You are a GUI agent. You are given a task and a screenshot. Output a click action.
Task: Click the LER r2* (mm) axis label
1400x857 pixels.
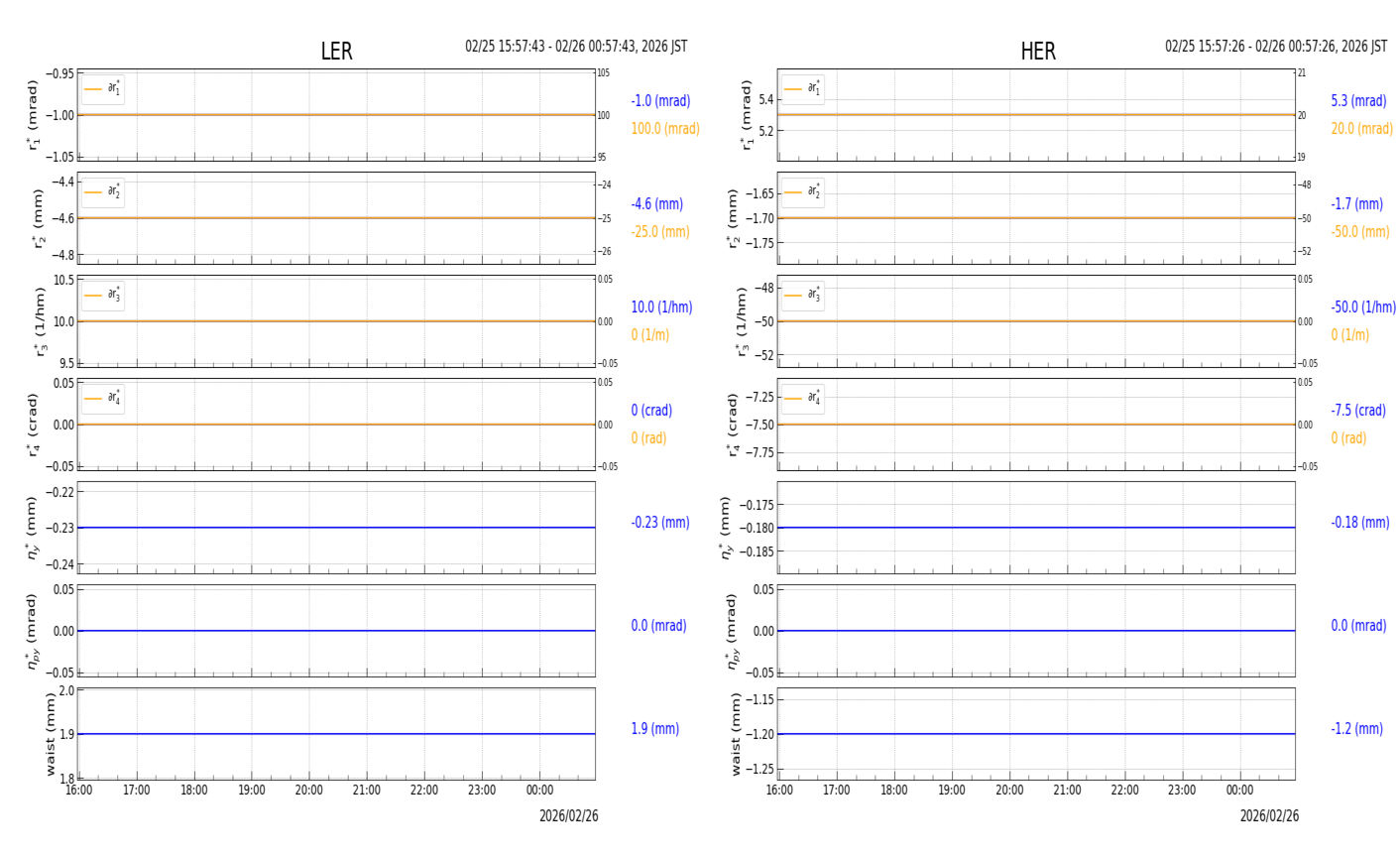pyautogui.click(x=40, y=218)
